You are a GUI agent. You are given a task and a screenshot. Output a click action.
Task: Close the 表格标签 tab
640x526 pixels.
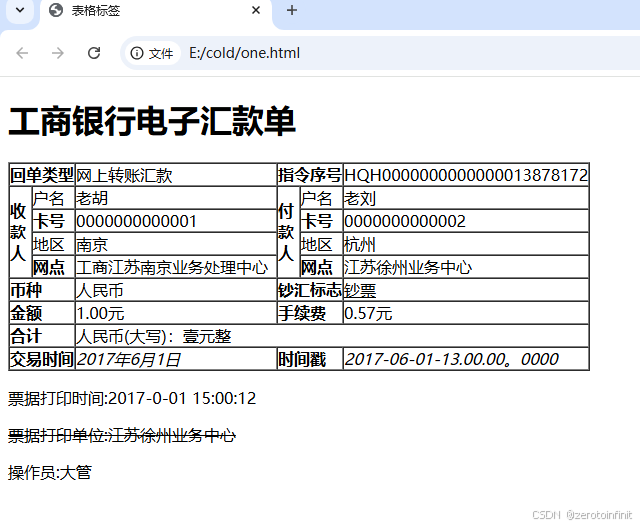(256, 11)
